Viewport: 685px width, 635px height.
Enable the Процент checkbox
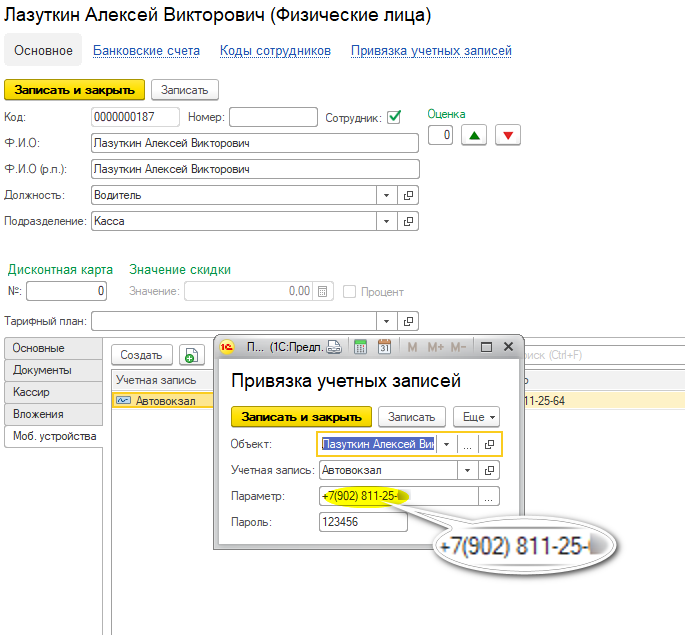350,292
